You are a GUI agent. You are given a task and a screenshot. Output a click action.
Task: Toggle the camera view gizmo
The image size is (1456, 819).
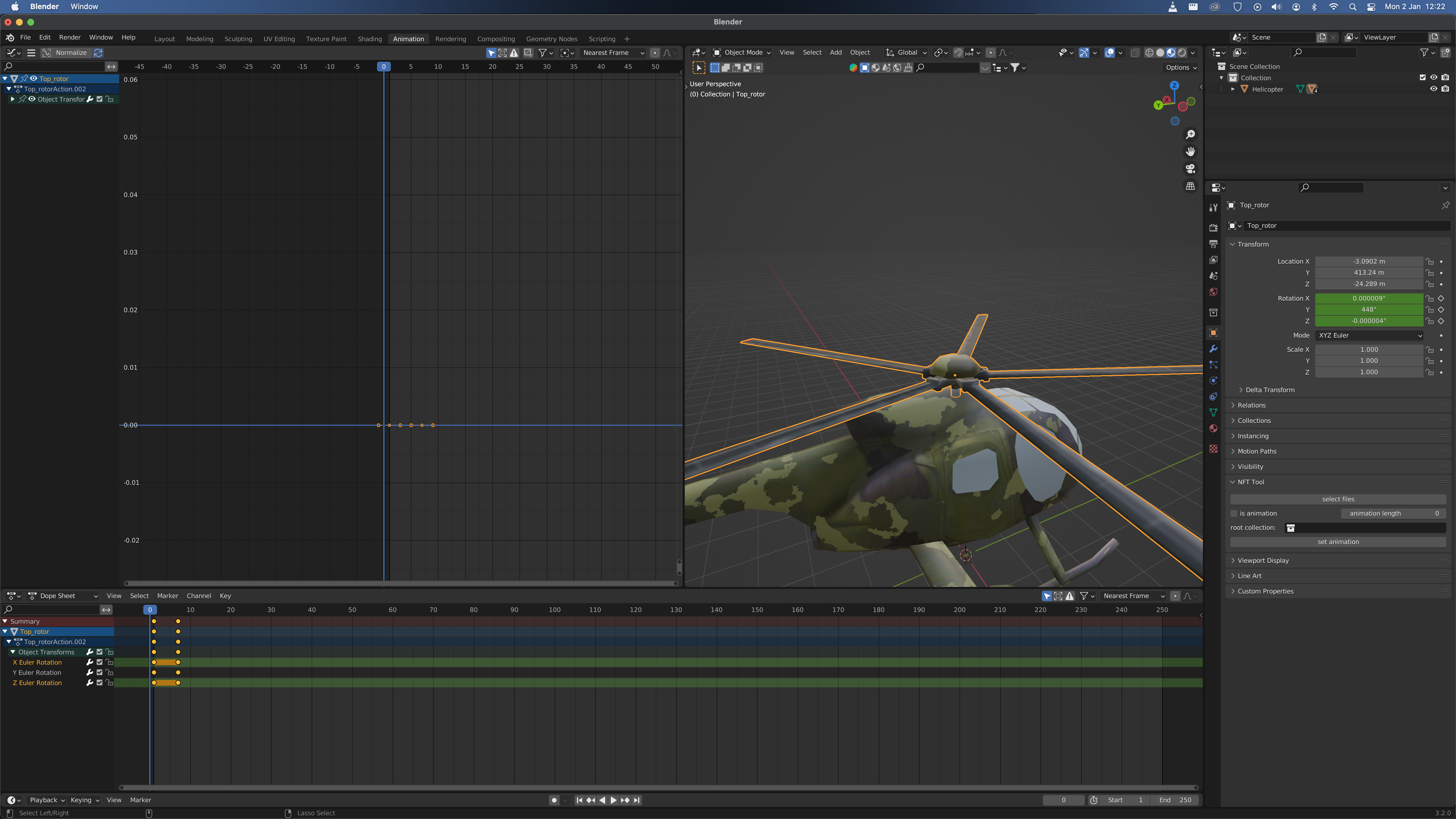[1190, 168]
